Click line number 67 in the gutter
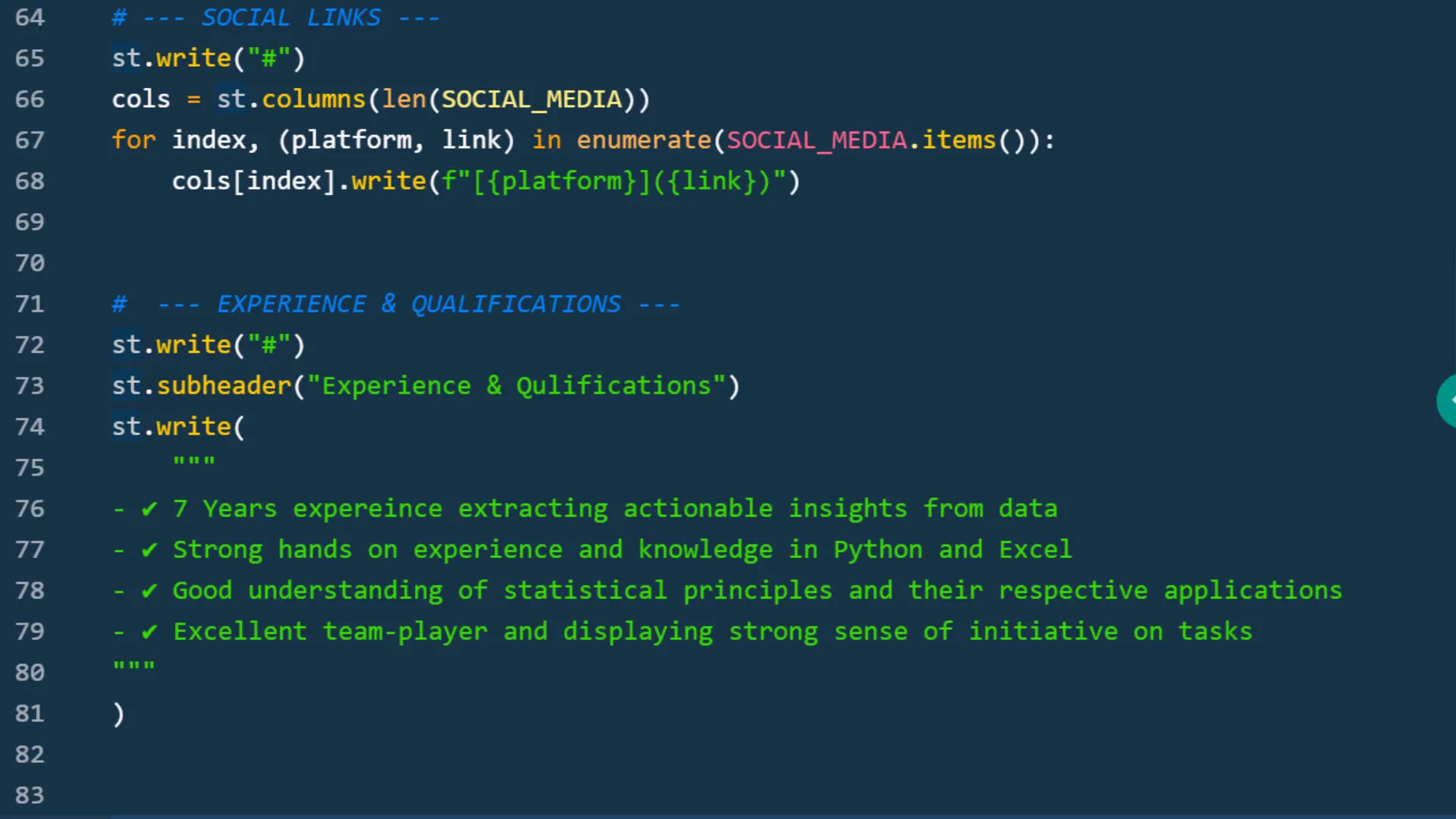The image size is (1456, 819). (x=30, y=140)
